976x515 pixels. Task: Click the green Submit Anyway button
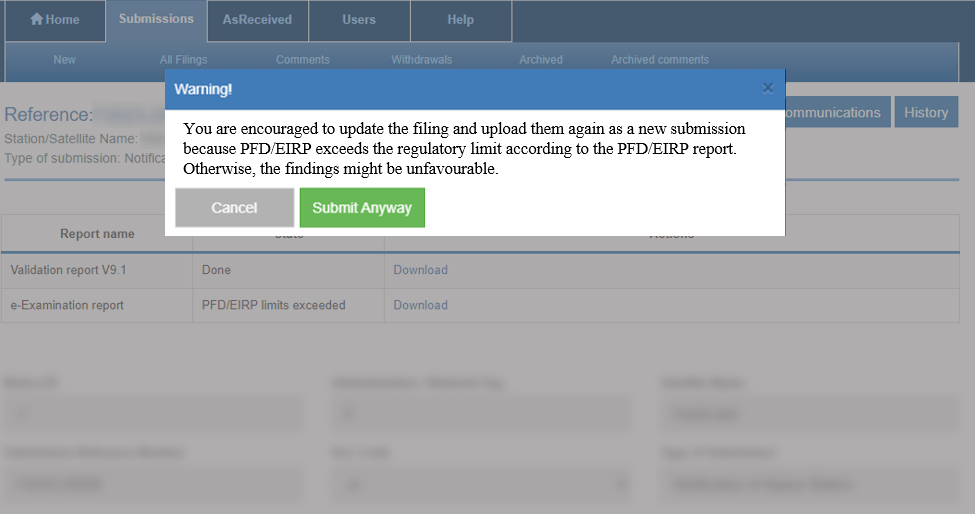click(x=362, y=208)
